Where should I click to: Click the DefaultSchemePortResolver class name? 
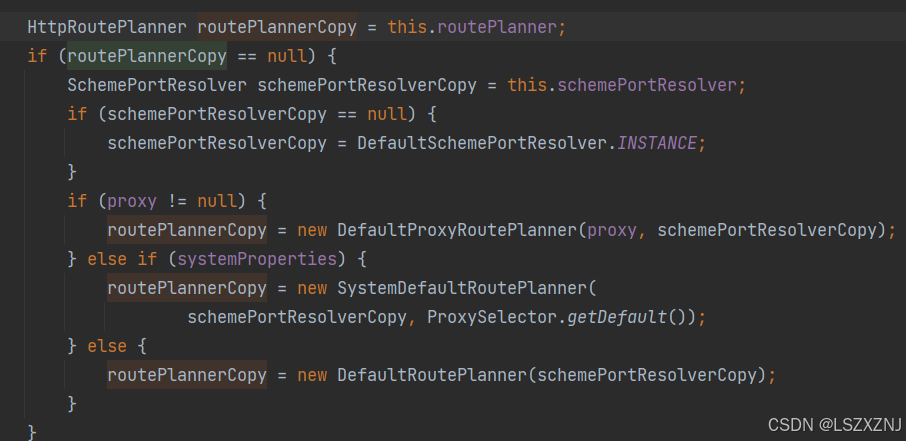pos(482,143)
